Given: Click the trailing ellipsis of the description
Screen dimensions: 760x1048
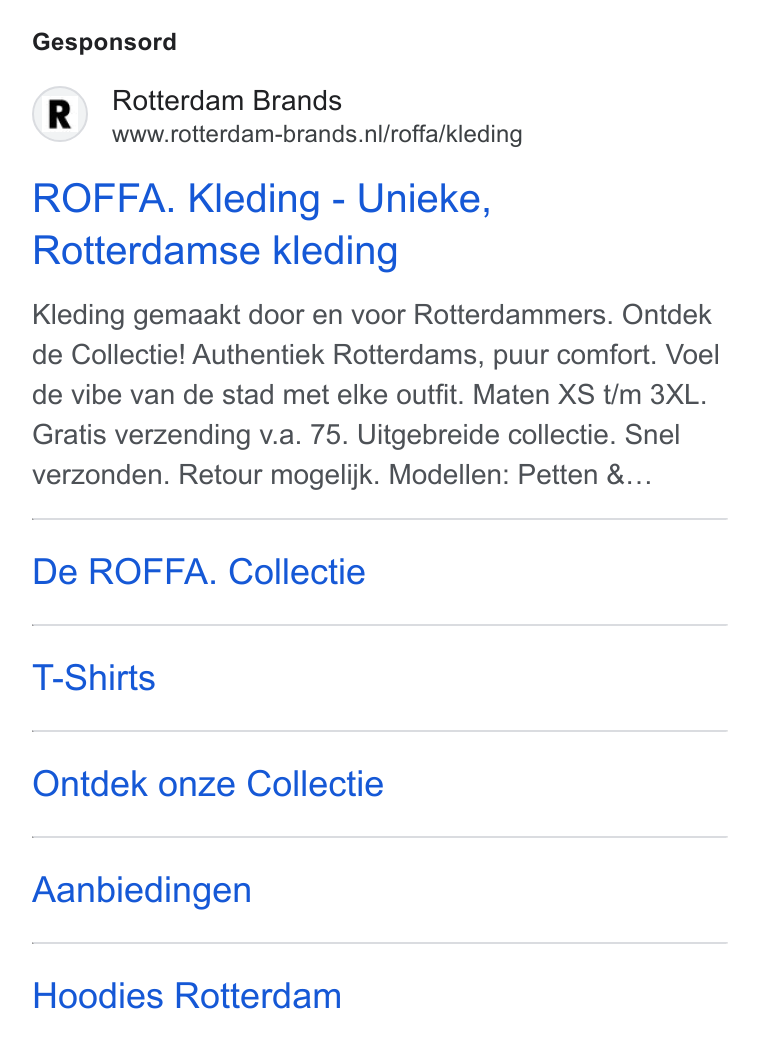Looking at the screenshot, I should [639, 475].
